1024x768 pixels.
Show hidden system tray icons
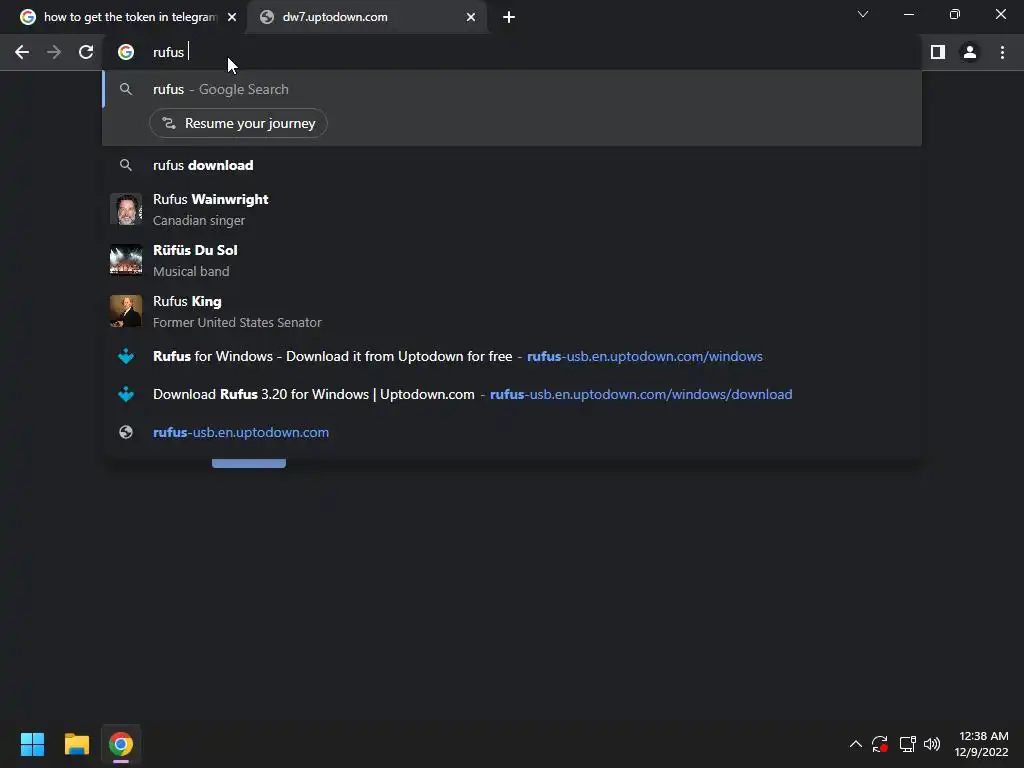(856, 744)
